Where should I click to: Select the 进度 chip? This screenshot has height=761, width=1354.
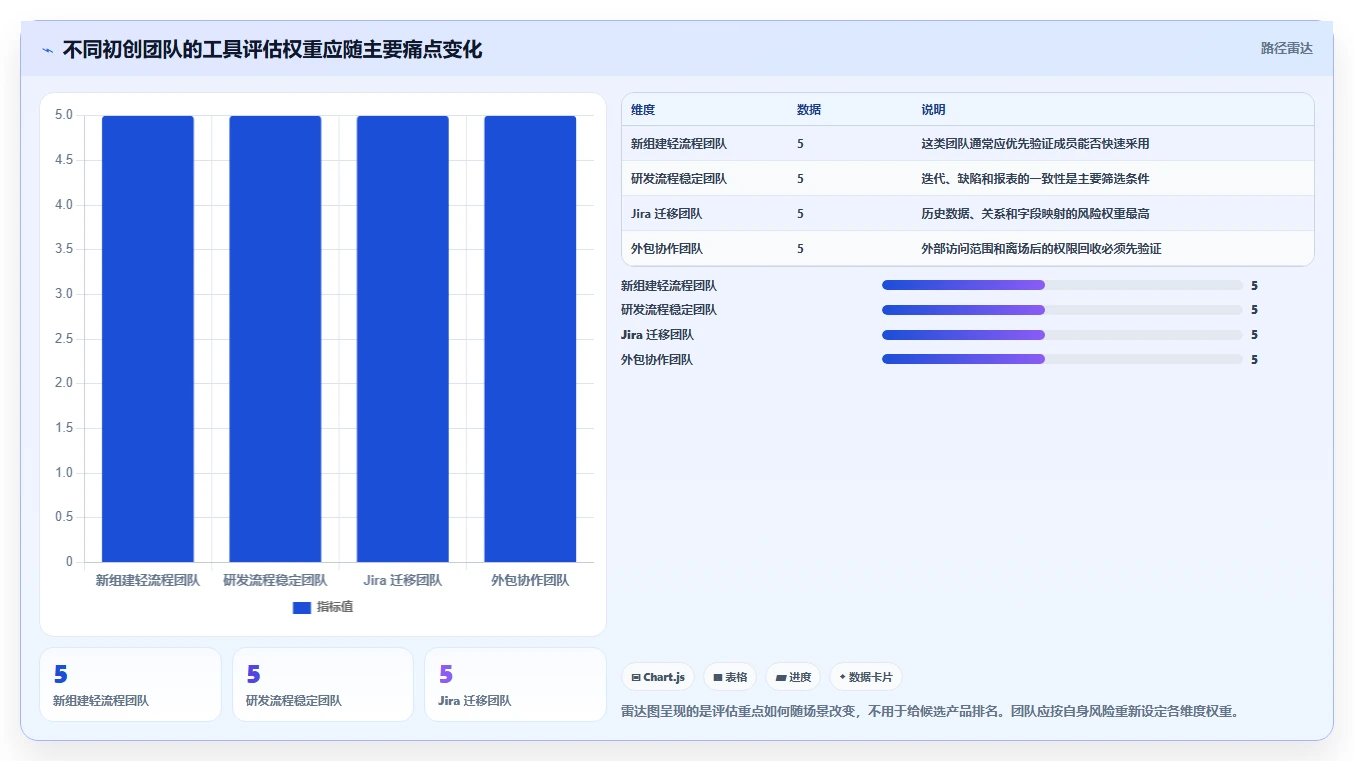[x=793, y=677]
